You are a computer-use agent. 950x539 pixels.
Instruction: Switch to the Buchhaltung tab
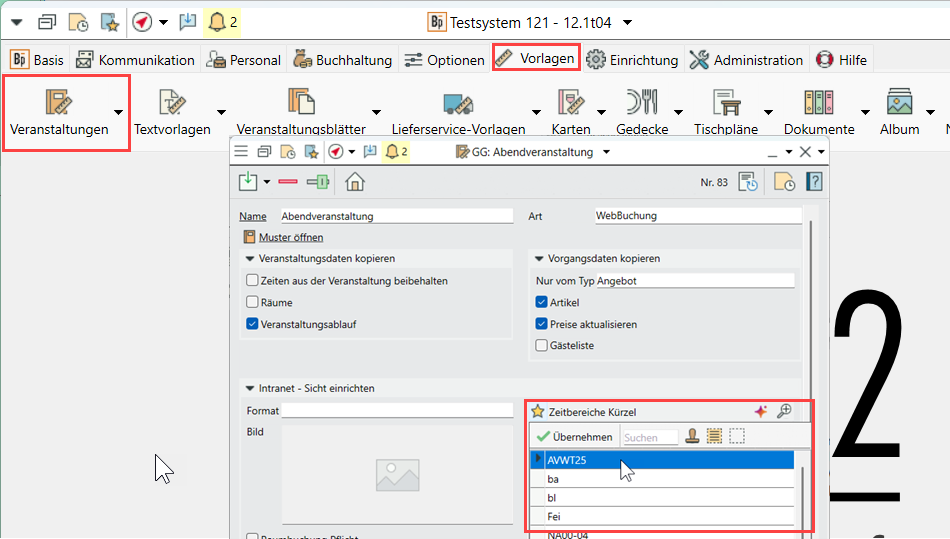343,60
